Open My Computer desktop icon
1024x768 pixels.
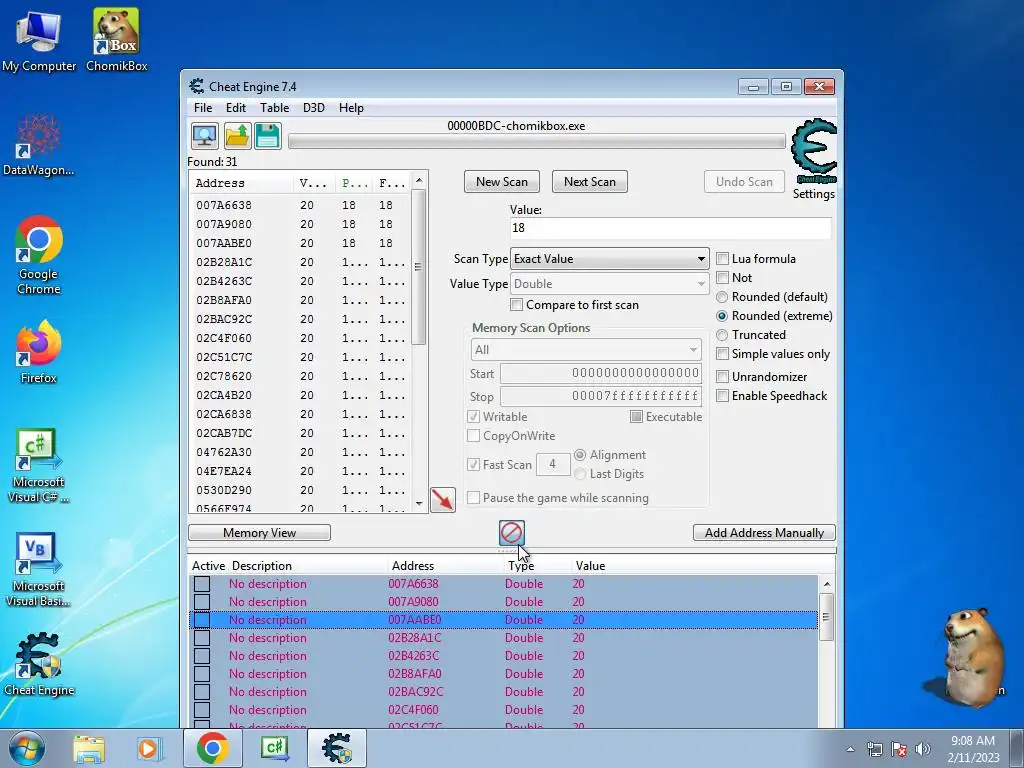coord(39,40)
